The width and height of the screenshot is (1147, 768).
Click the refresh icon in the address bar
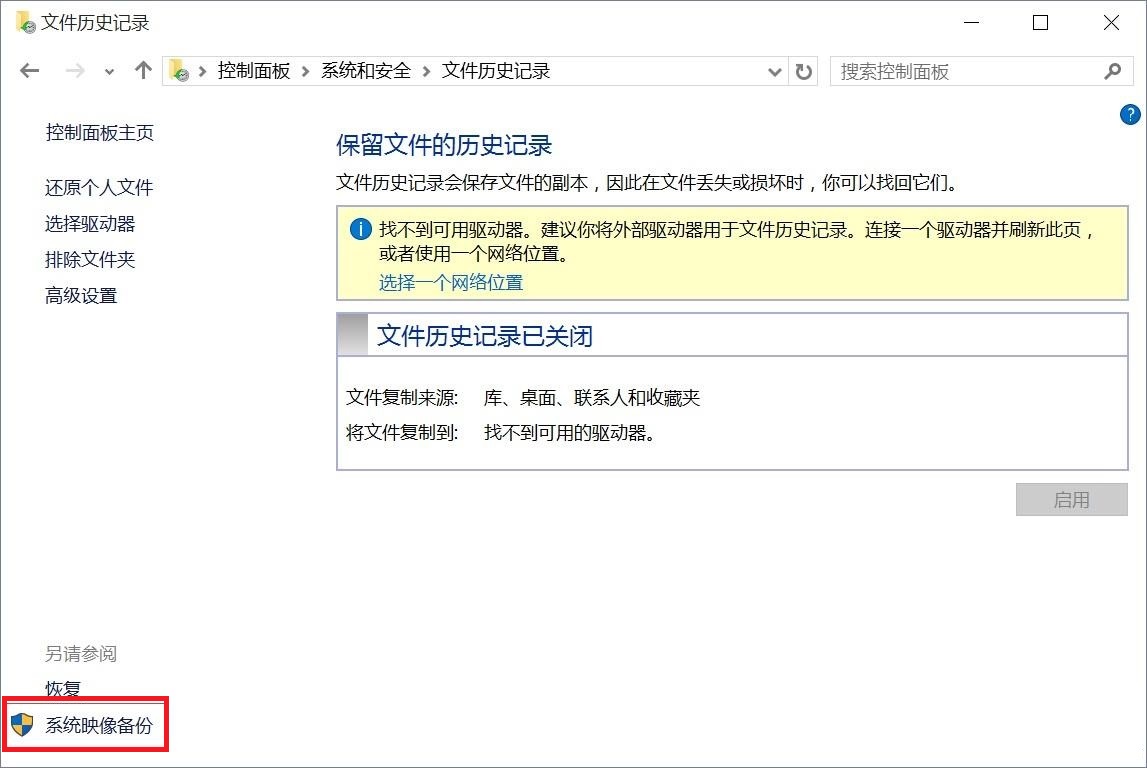tap(804, 70)
